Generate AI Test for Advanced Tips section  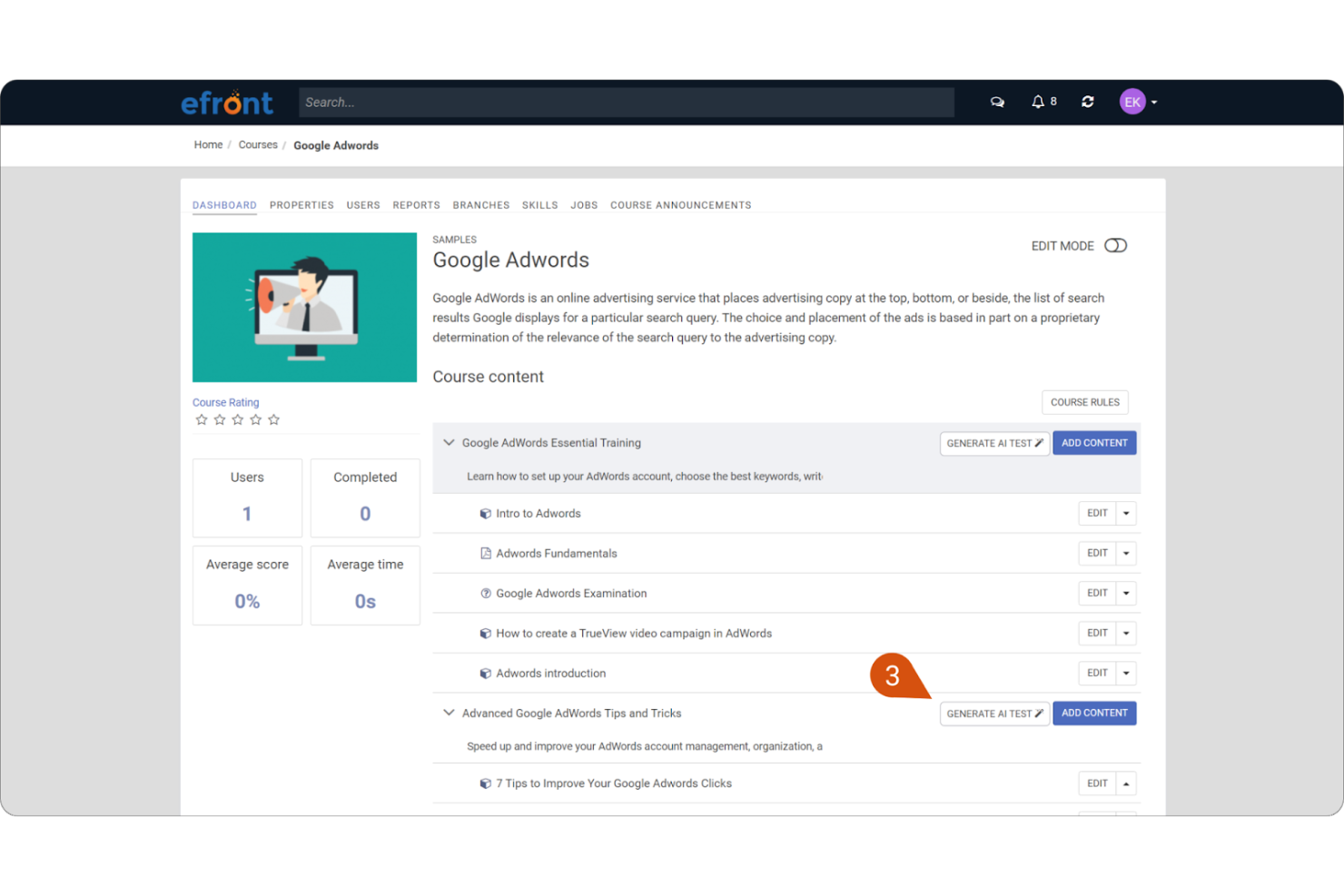click(x=994, y=714)
